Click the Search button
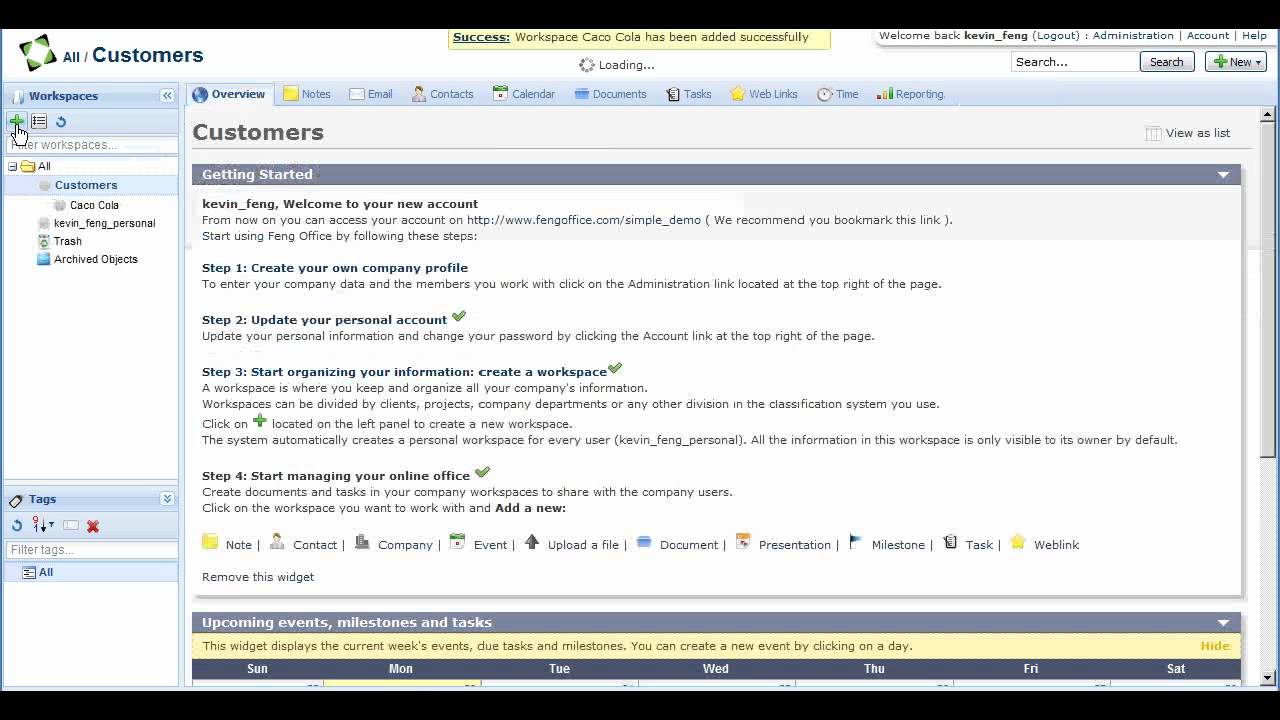This screenshot has width=1280, height=720. point(1166,62)
